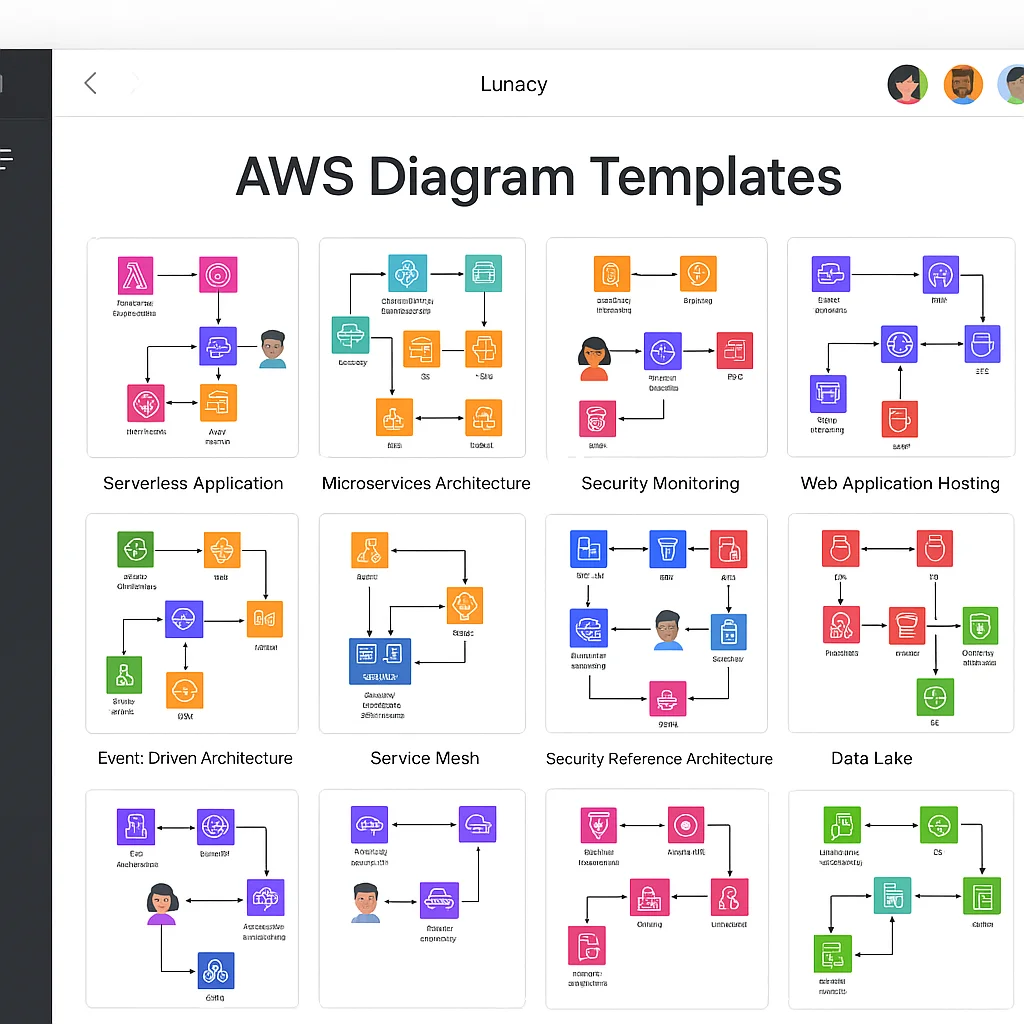Click the dark sidebar panel area
Image resolution: width=1024 pixels, height=1024 pixels.
25,600
